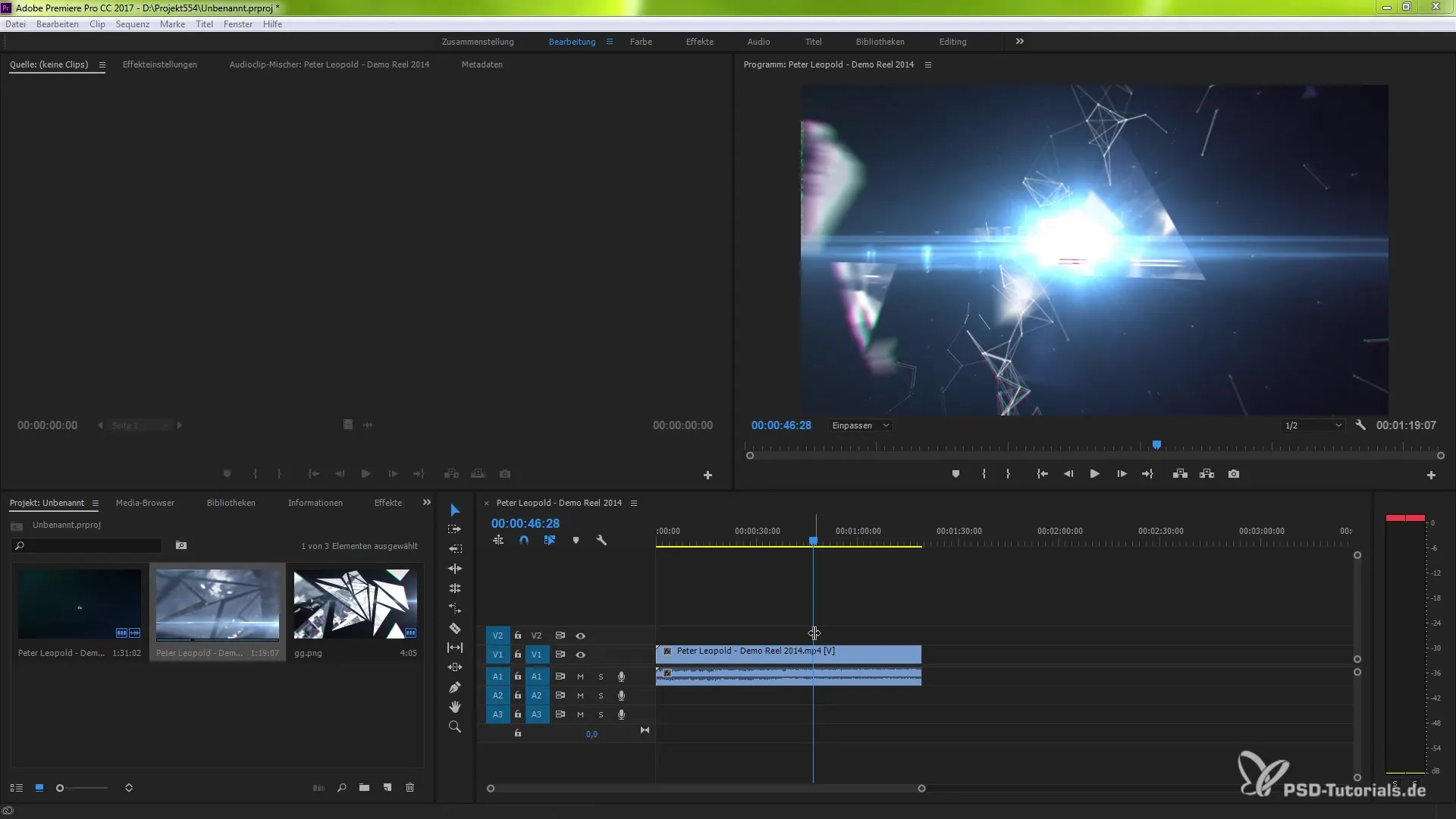Solo audio track A2
Image resolution: width=1456 pixels, height=819 pixels.
pyautogui.click(x=601, y=695)
